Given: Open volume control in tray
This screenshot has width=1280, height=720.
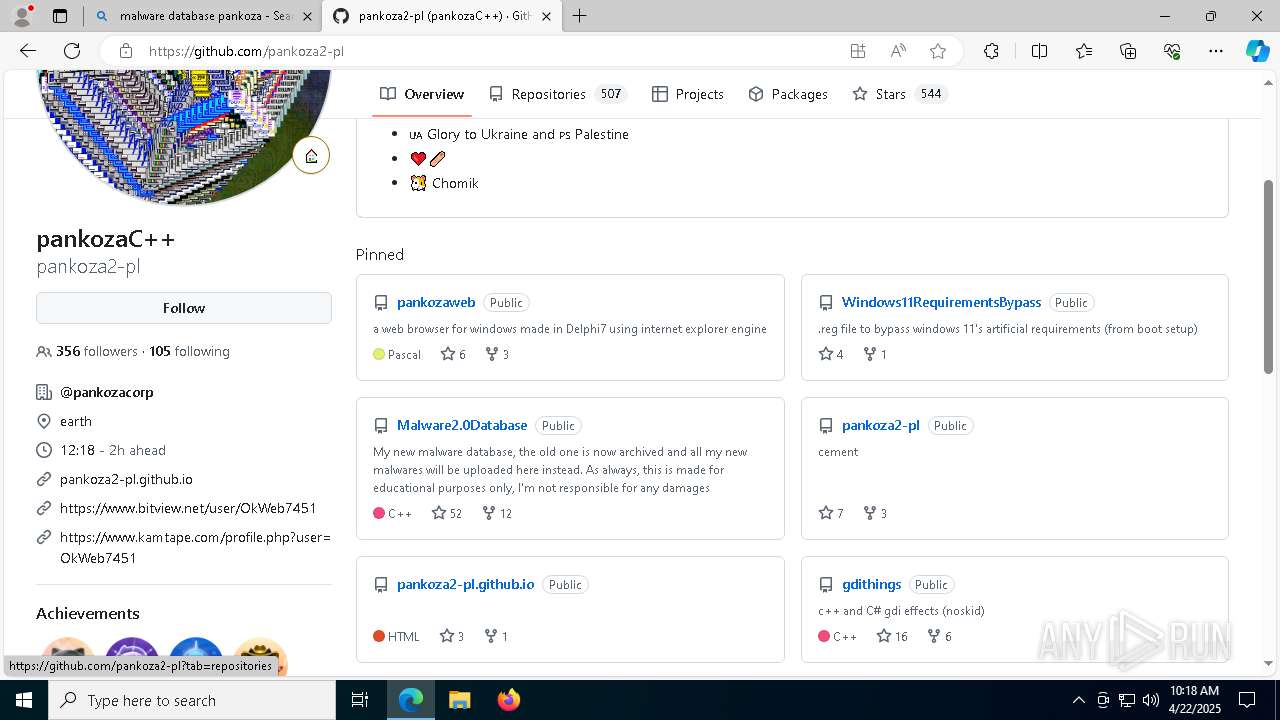Looking at the screenshot, I should (x=1150, y=700).
